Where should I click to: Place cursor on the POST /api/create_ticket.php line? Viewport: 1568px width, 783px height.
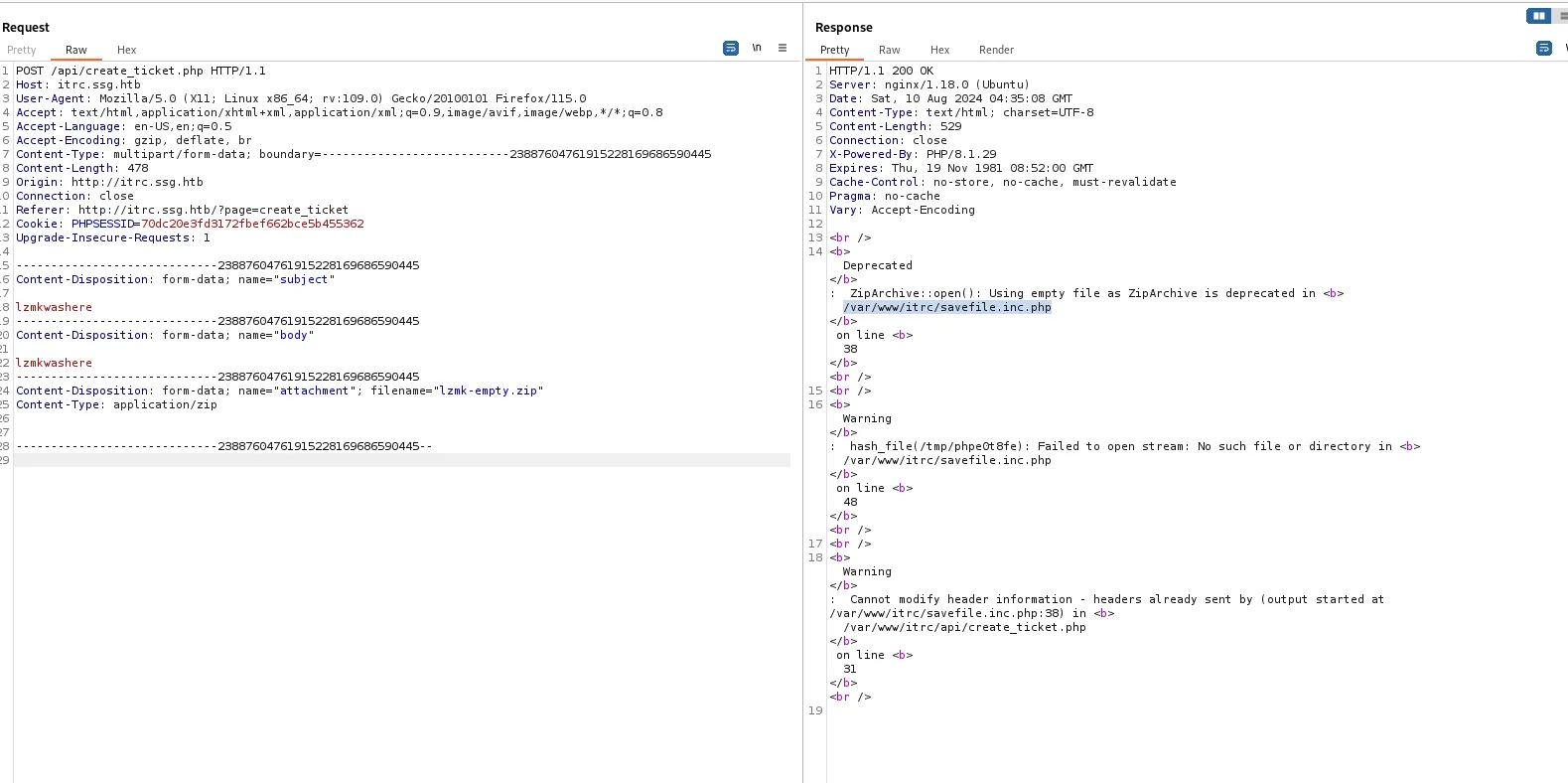pos(140,71)
